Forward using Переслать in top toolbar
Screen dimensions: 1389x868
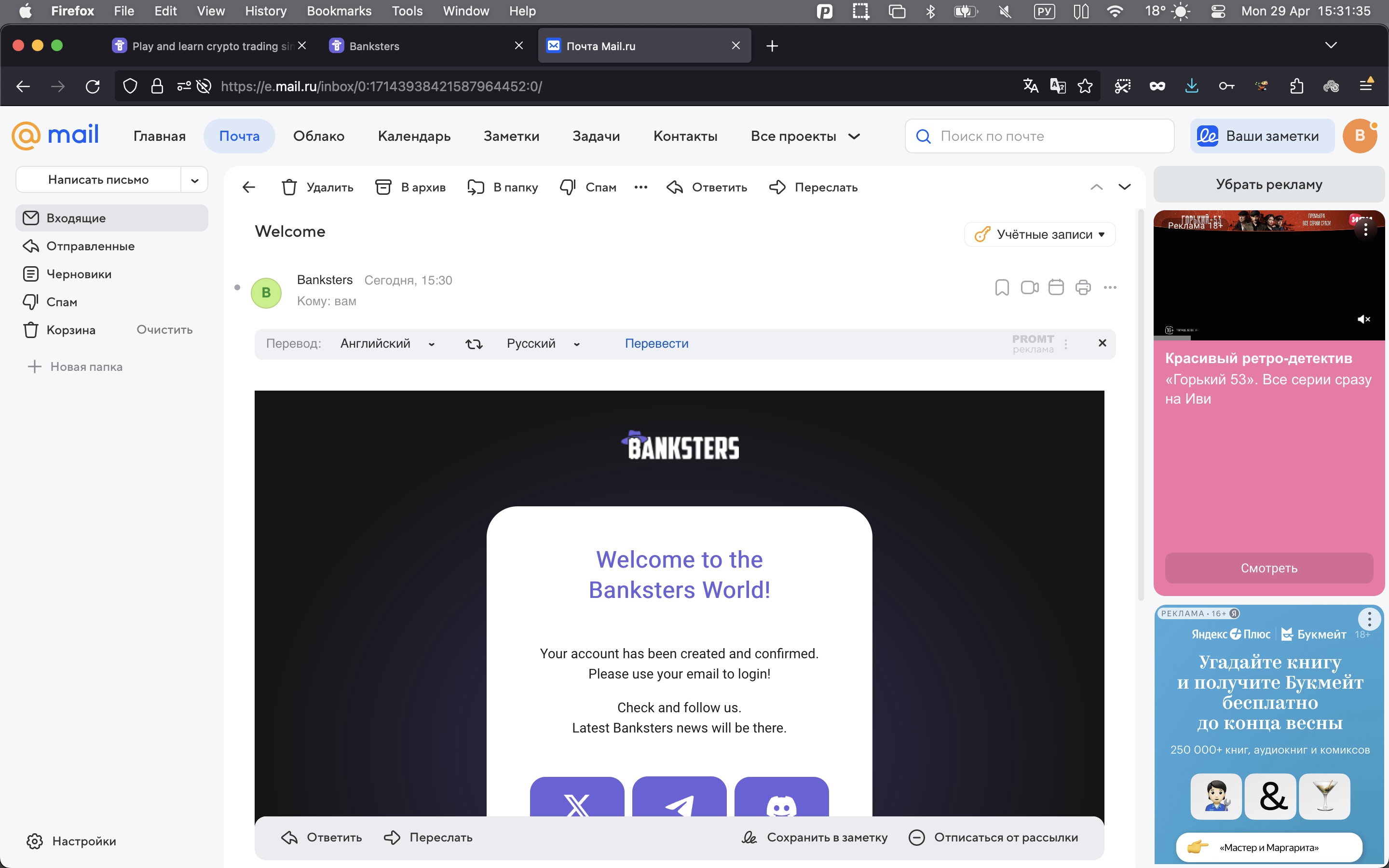click(813, 187)
